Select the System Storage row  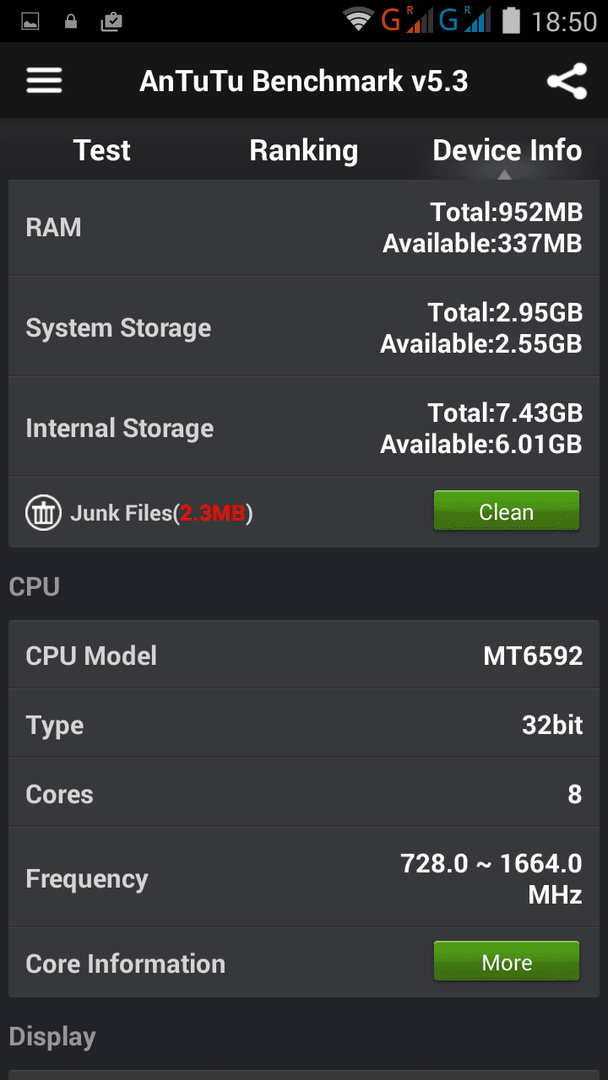coord(304,327)
